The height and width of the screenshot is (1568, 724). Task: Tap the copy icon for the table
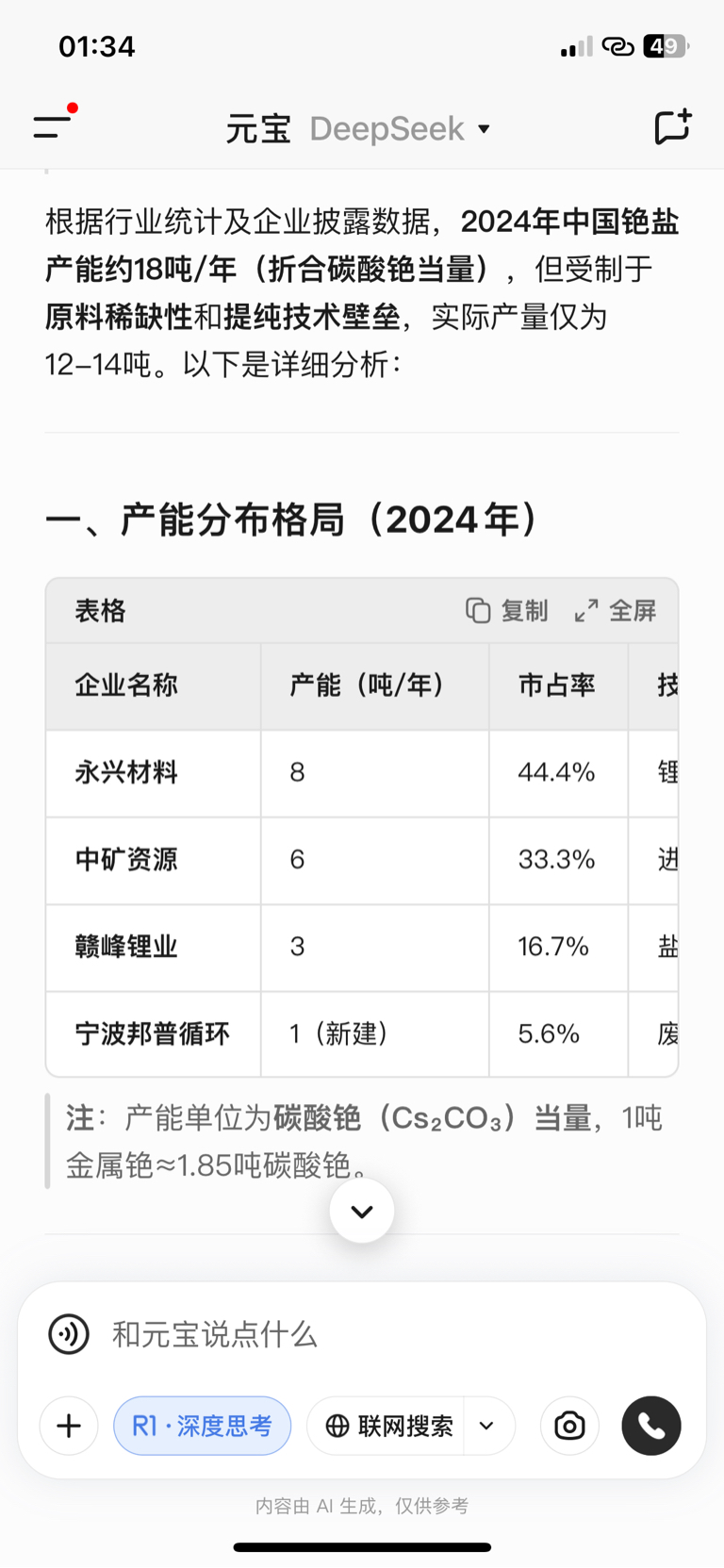click(507, 611)
